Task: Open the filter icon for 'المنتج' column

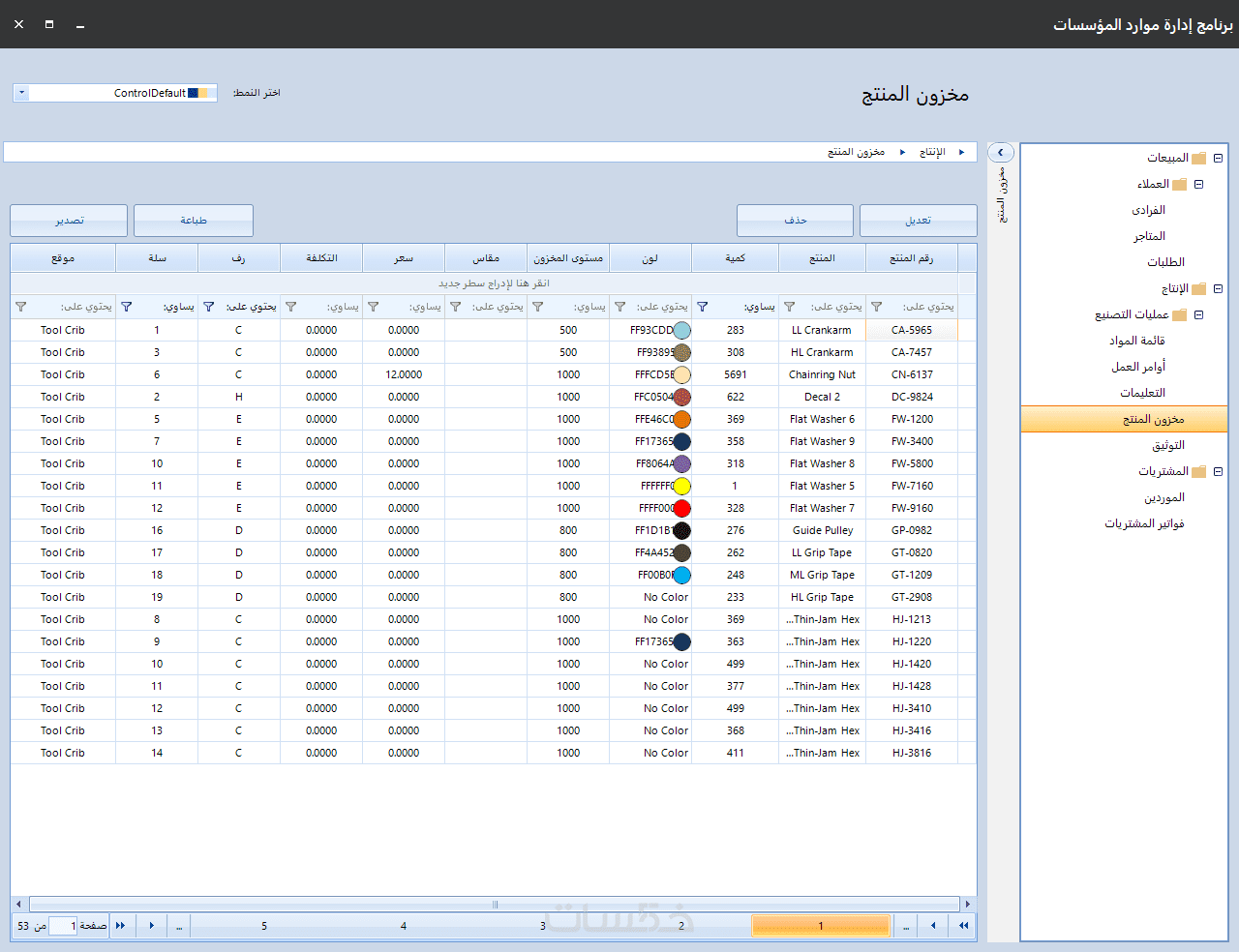Action: pyautogui.click(x=790, y=307)
